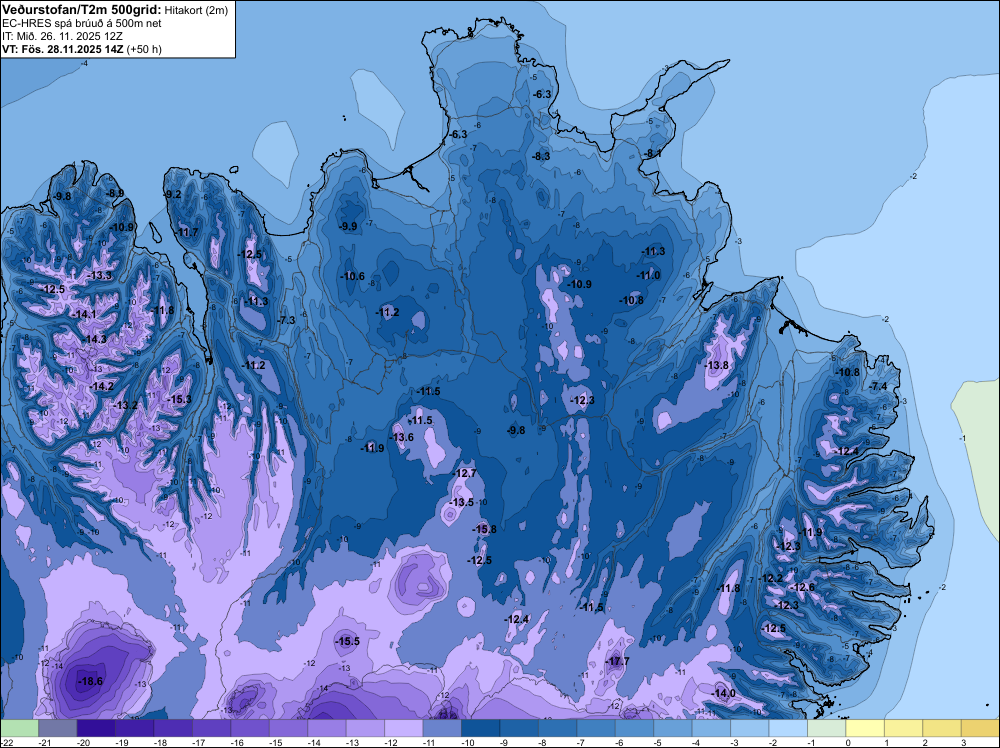Click the -13.5 temperature label

(x=462, y=502)
